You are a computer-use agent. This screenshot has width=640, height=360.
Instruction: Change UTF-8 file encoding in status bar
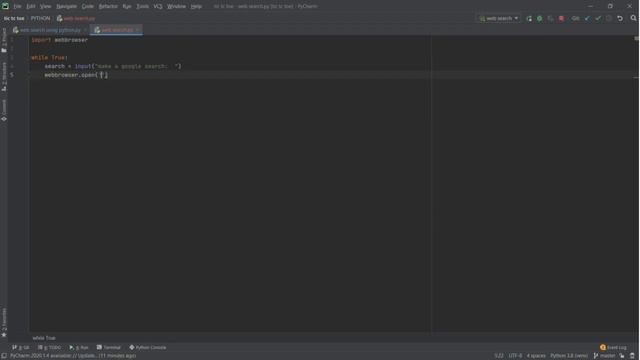pyautogui.click(x=515, y=356)
